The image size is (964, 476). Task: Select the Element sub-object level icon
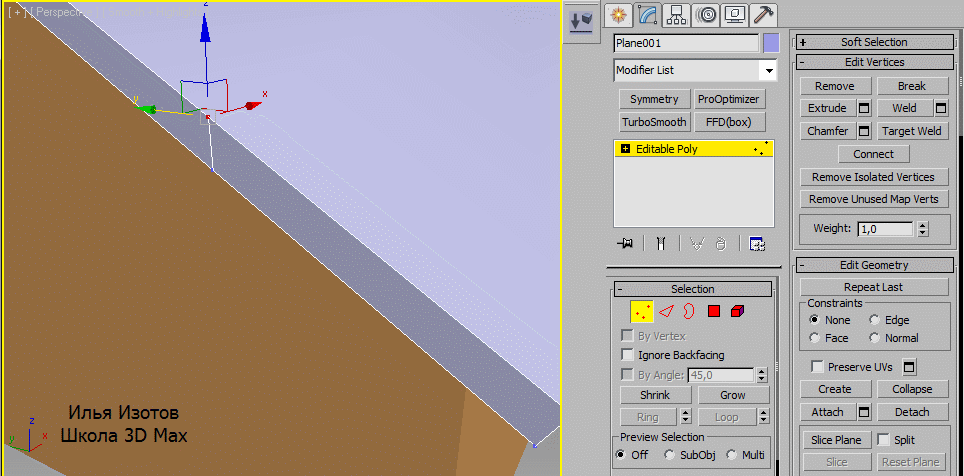pos(738,311)
